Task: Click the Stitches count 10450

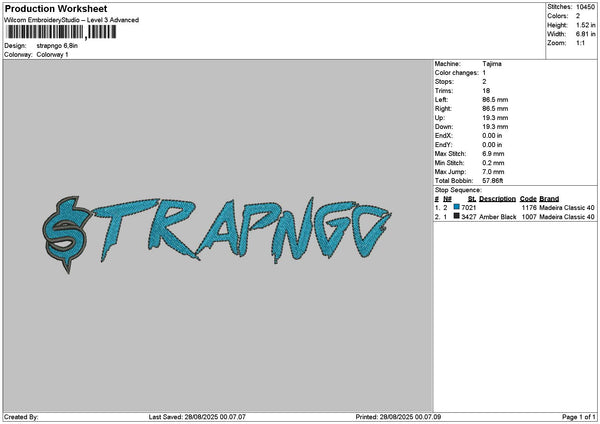Action: [585, 7]
